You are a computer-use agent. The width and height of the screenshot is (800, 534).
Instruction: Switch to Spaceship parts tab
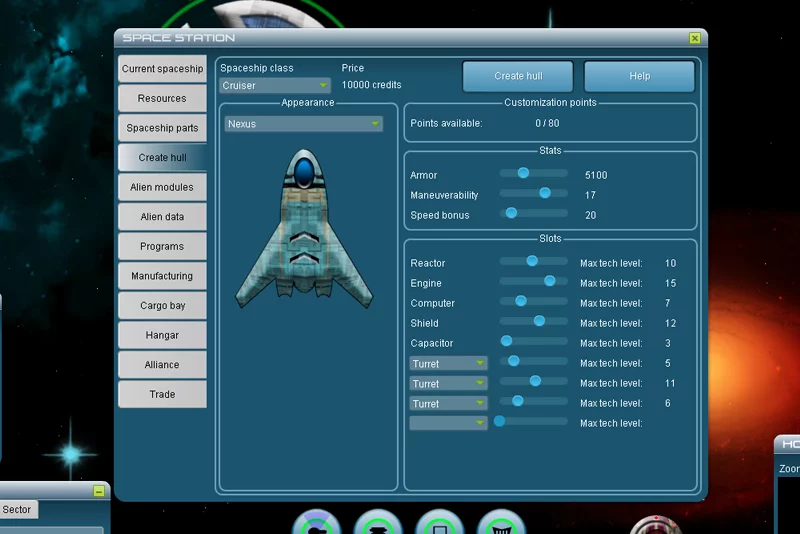pyautogui.click(x=162, y=128)
